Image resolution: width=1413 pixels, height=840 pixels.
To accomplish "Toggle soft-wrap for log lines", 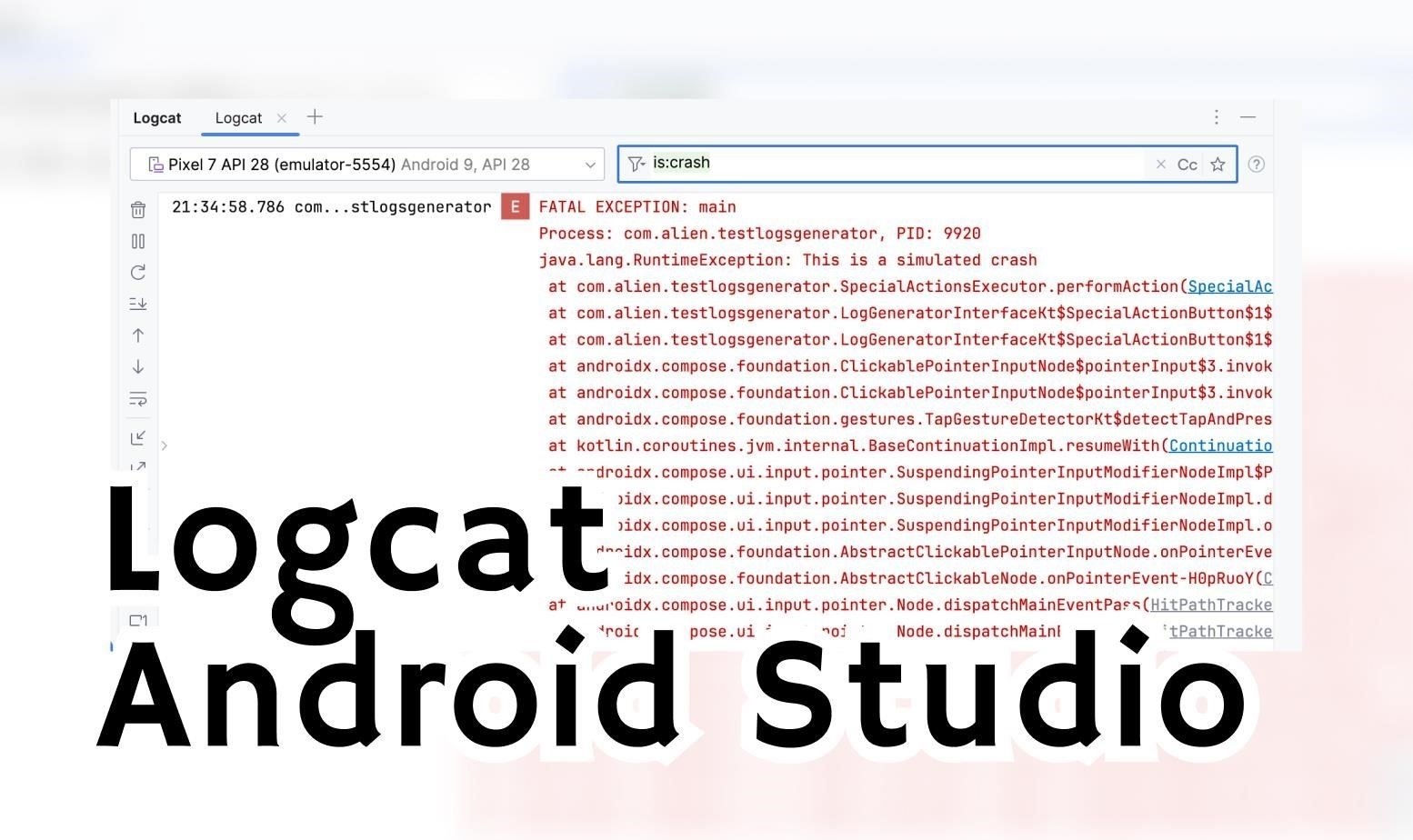I will (x=138, y=398).
